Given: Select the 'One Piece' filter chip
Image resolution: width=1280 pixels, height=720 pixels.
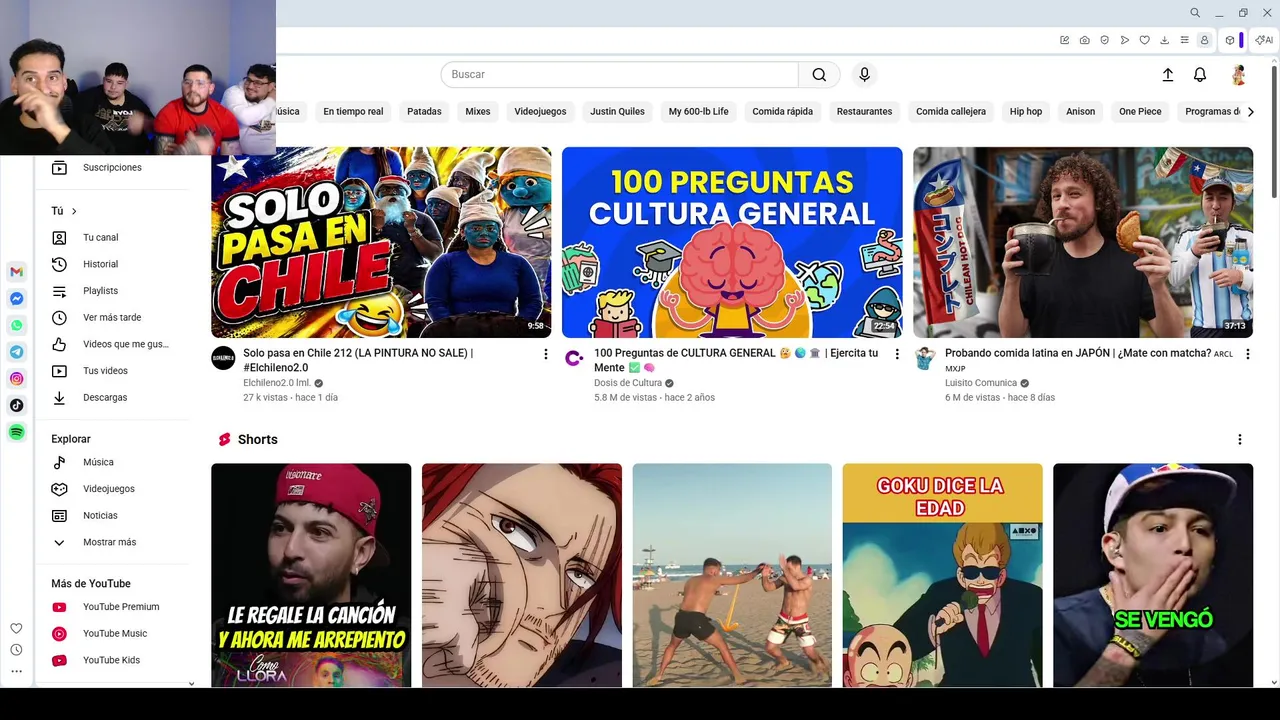Looking at the screenshot, I should pos(1140,111).
